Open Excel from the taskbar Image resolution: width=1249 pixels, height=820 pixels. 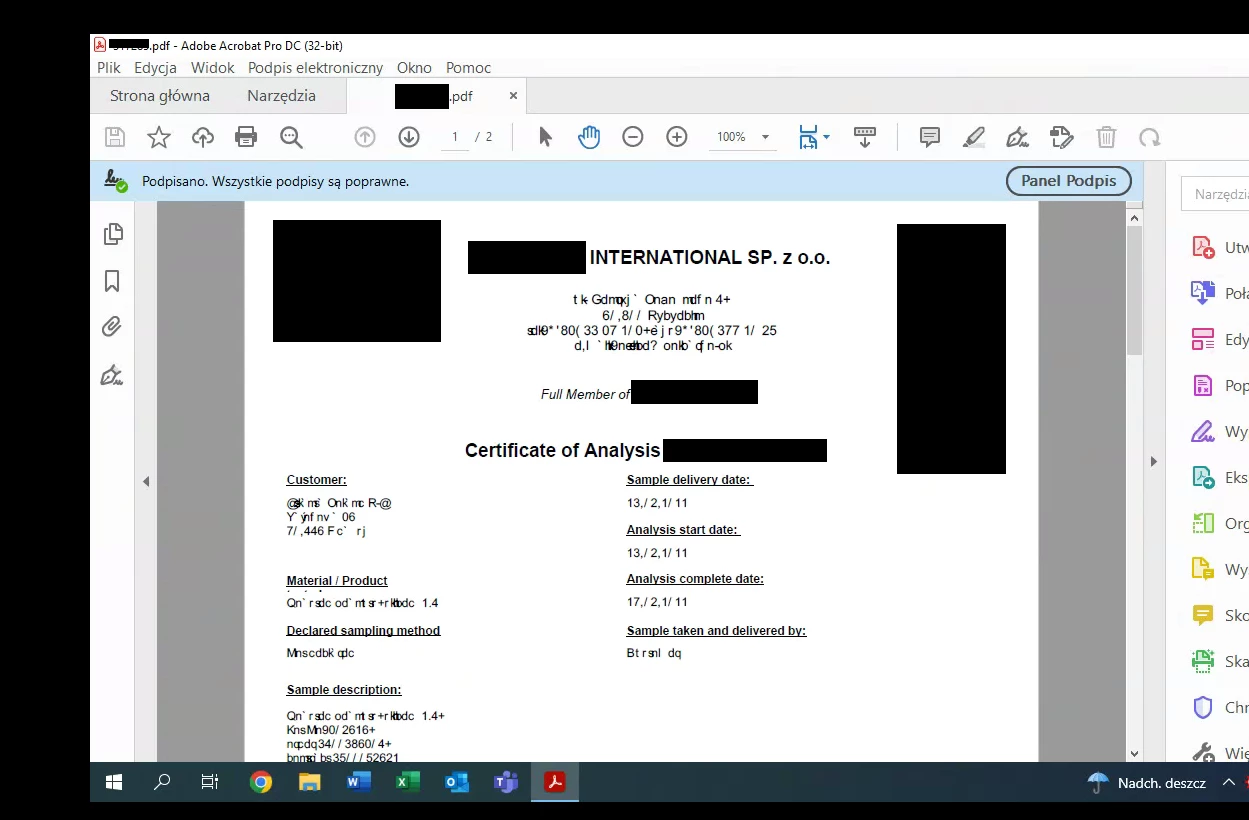tap(407, 782)
